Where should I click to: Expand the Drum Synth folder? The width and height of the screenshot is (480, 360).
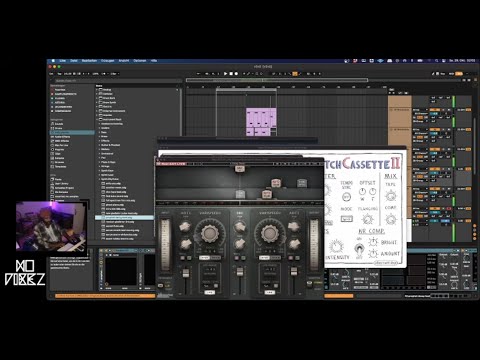(97, 102)
